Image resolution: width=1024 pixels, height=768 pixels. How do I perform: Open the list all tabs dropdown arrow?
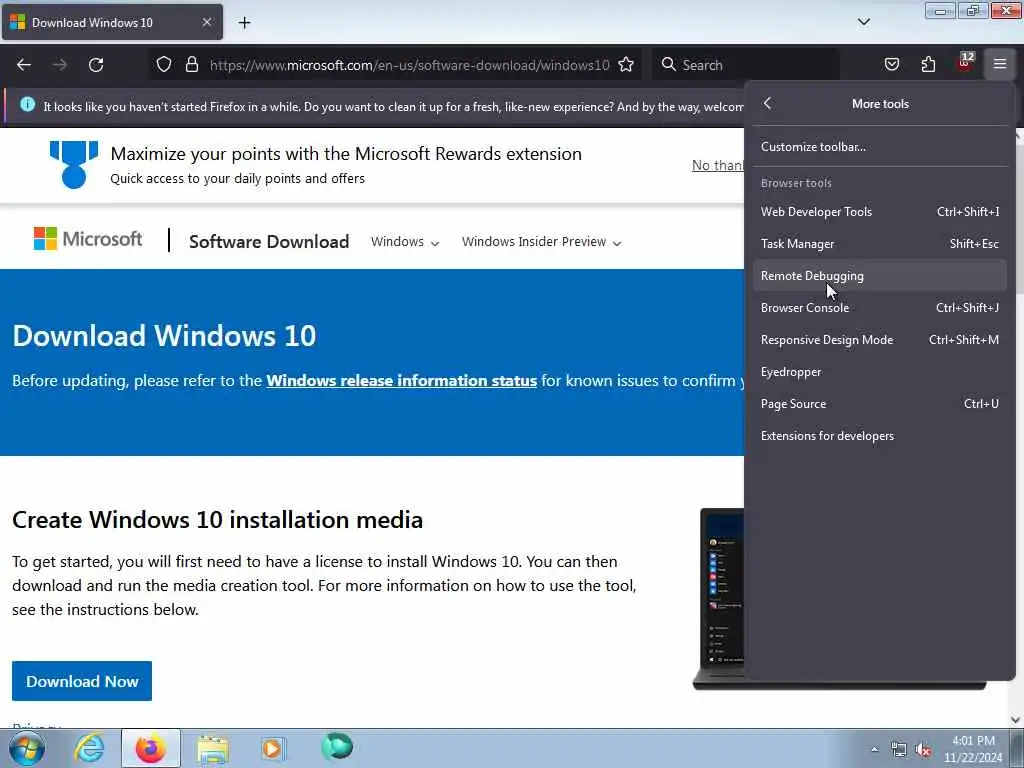point(863,22)
